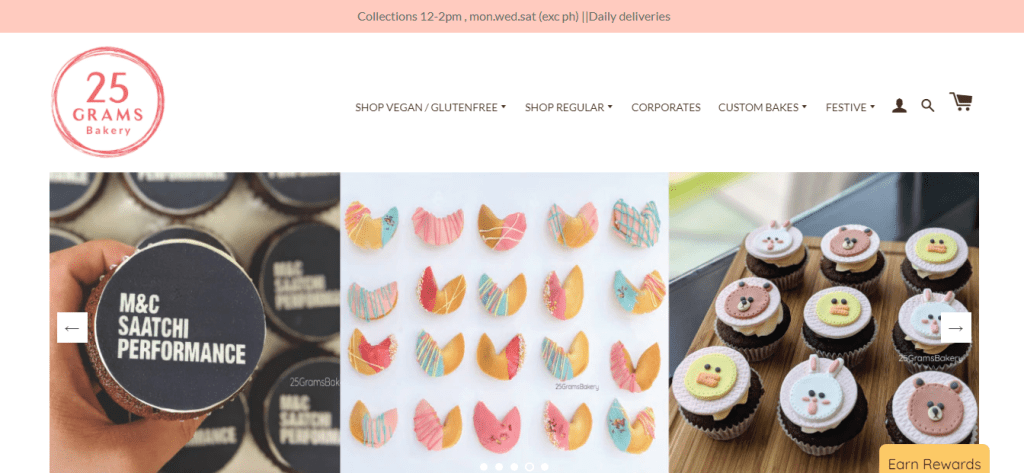Click the 25 Grams Bakery logo
Image resolution: width=1024 pixels, height=473 pixels.
coord(108,102)
